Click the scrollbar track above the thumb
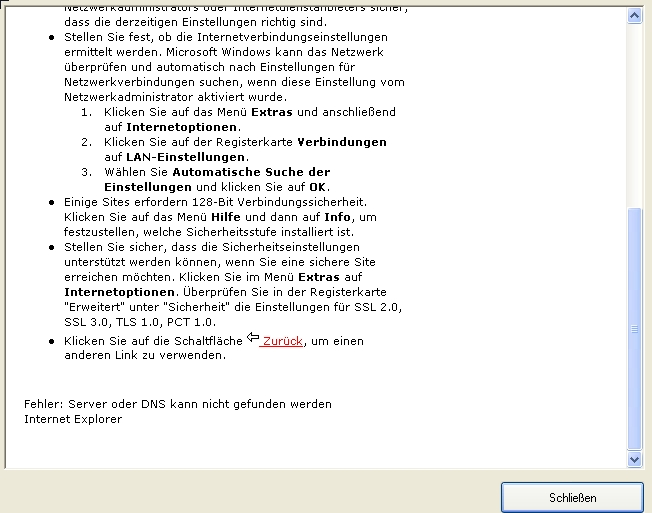This screenshot has height=513, width=652. tap(633, 110)
